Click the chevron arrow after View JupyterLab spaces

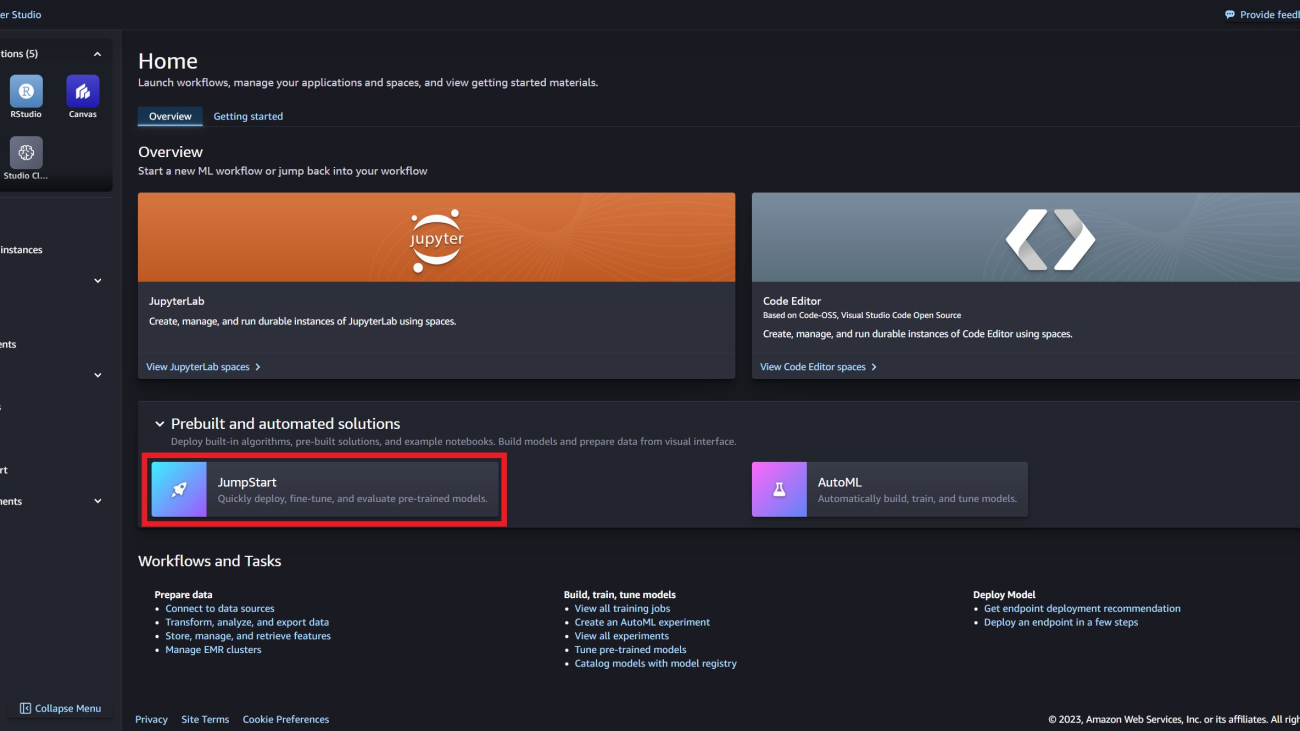258,367
